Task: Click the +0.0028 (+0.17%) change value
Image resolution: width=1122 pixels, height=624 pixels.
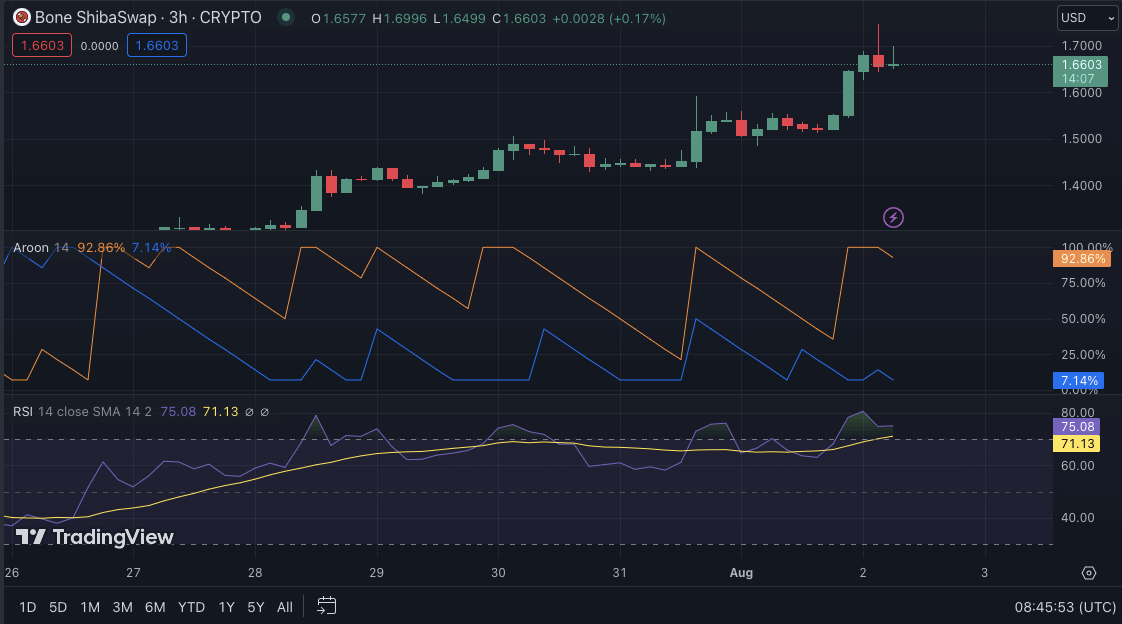Action: pyautogui.click(x=609, y=18)
